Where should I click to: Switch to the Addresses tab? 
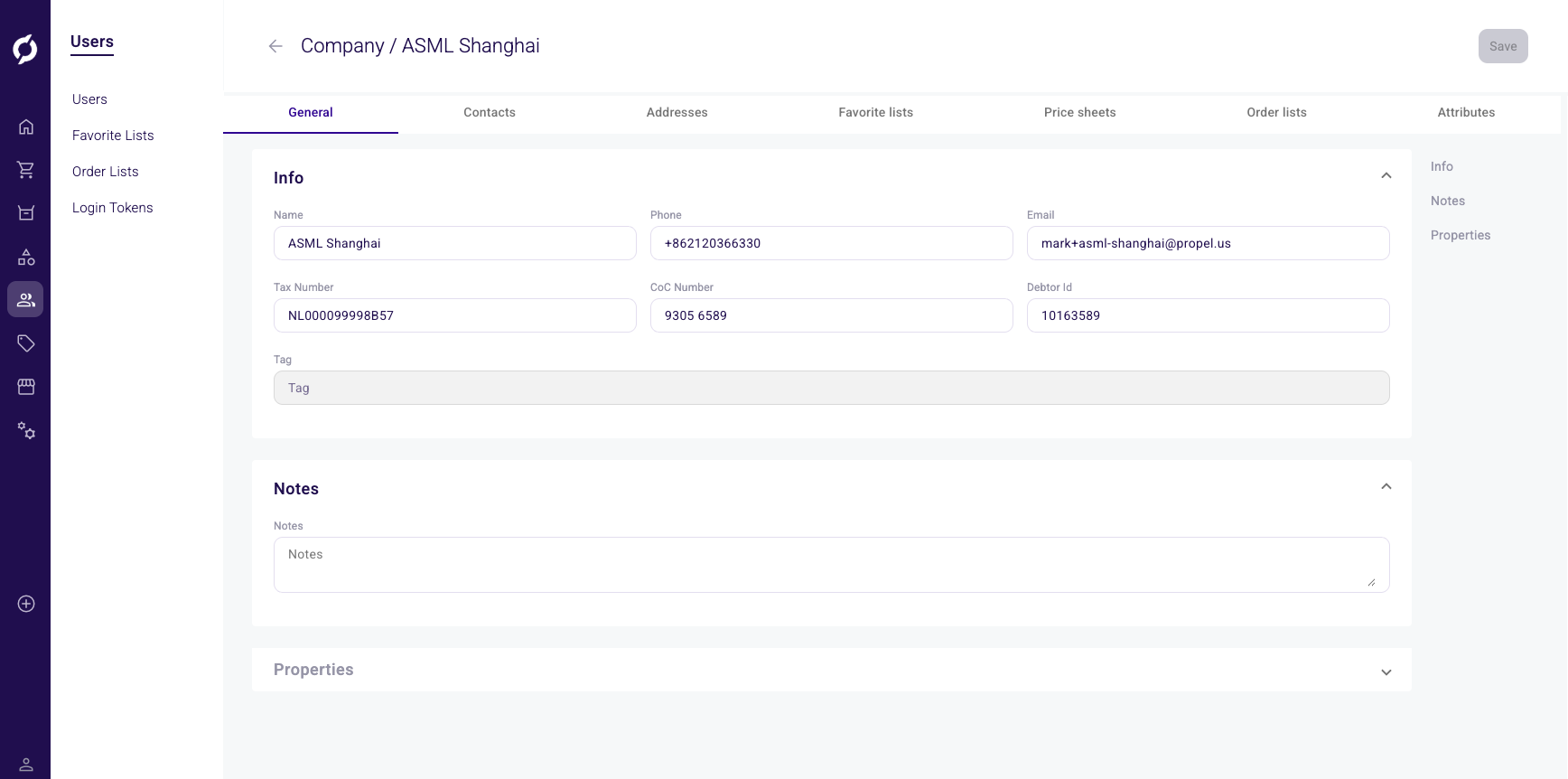677,113
